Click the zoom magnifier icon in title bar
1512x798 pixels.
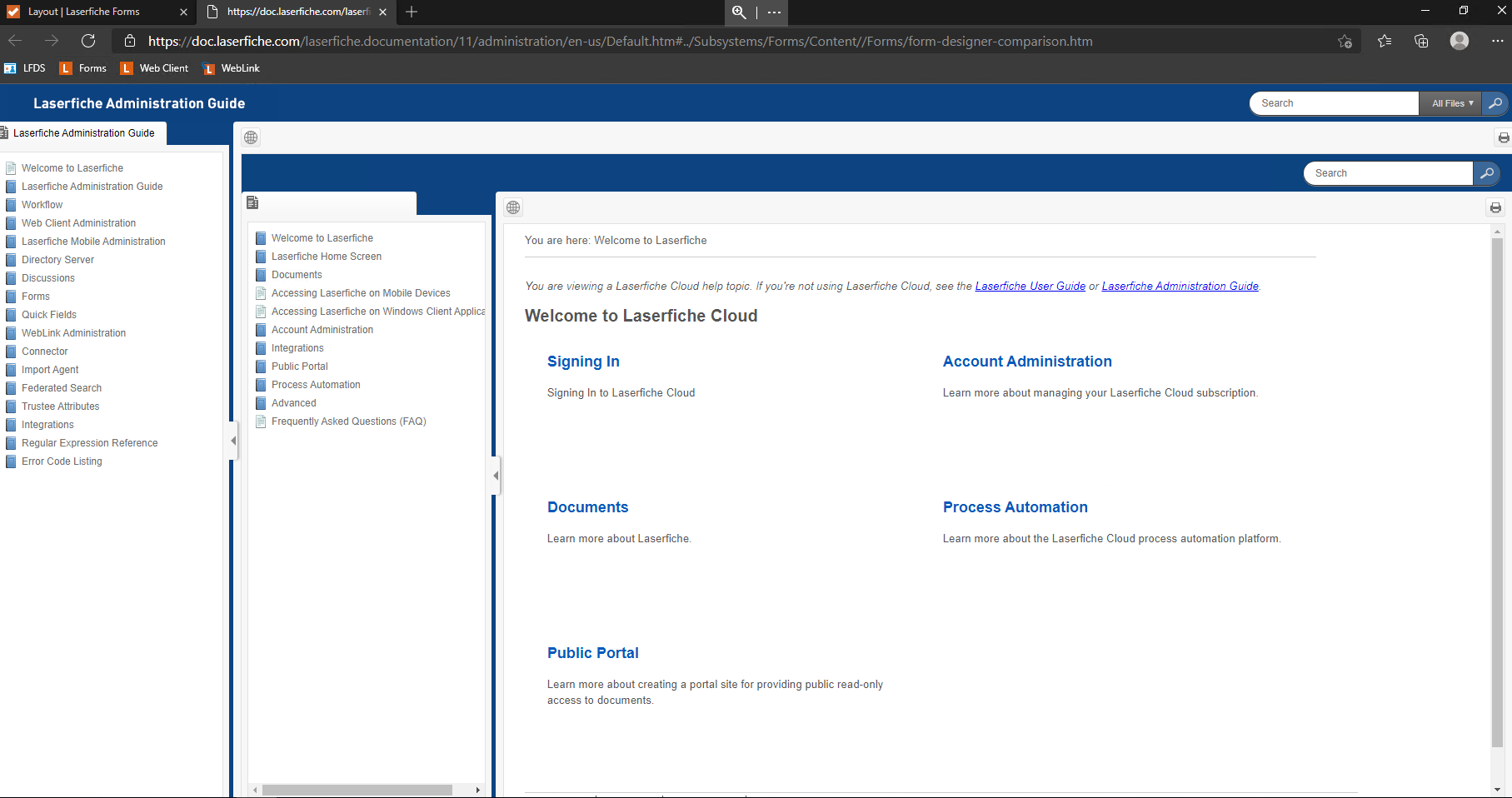pyautogui.click(x=739, y=12)
